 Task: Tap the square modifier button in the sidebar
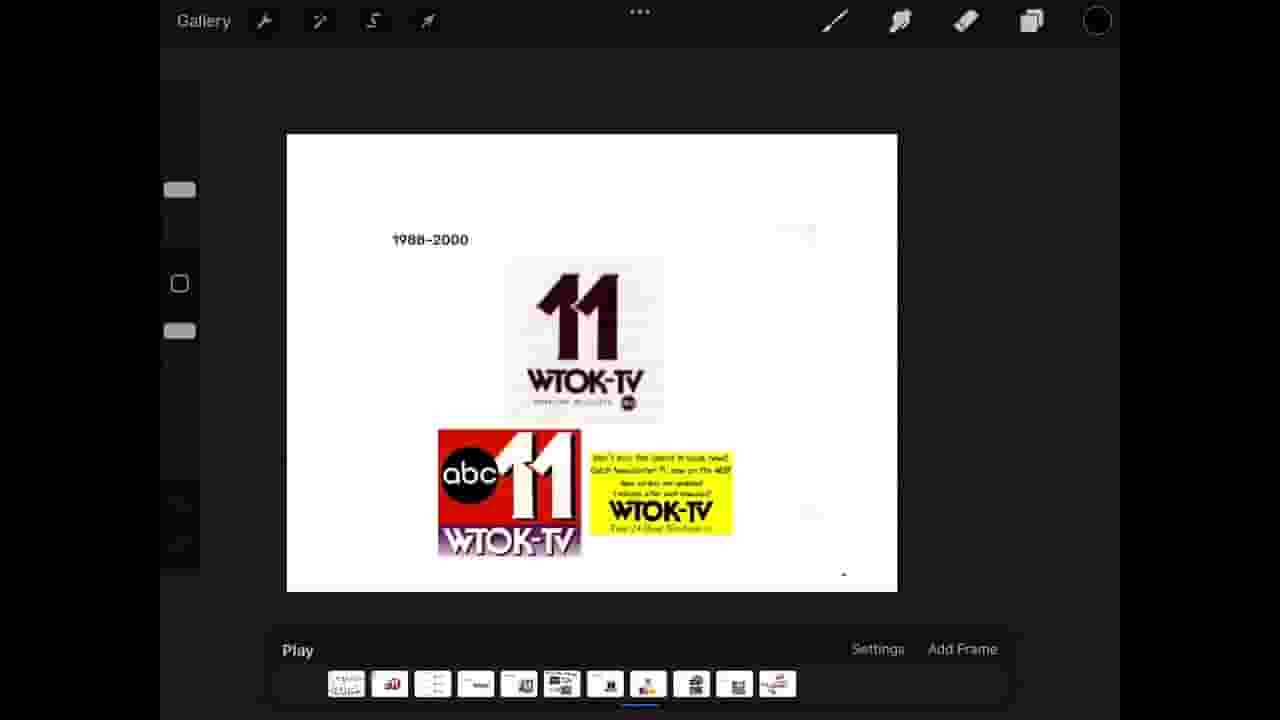click(x=180, y=284)
